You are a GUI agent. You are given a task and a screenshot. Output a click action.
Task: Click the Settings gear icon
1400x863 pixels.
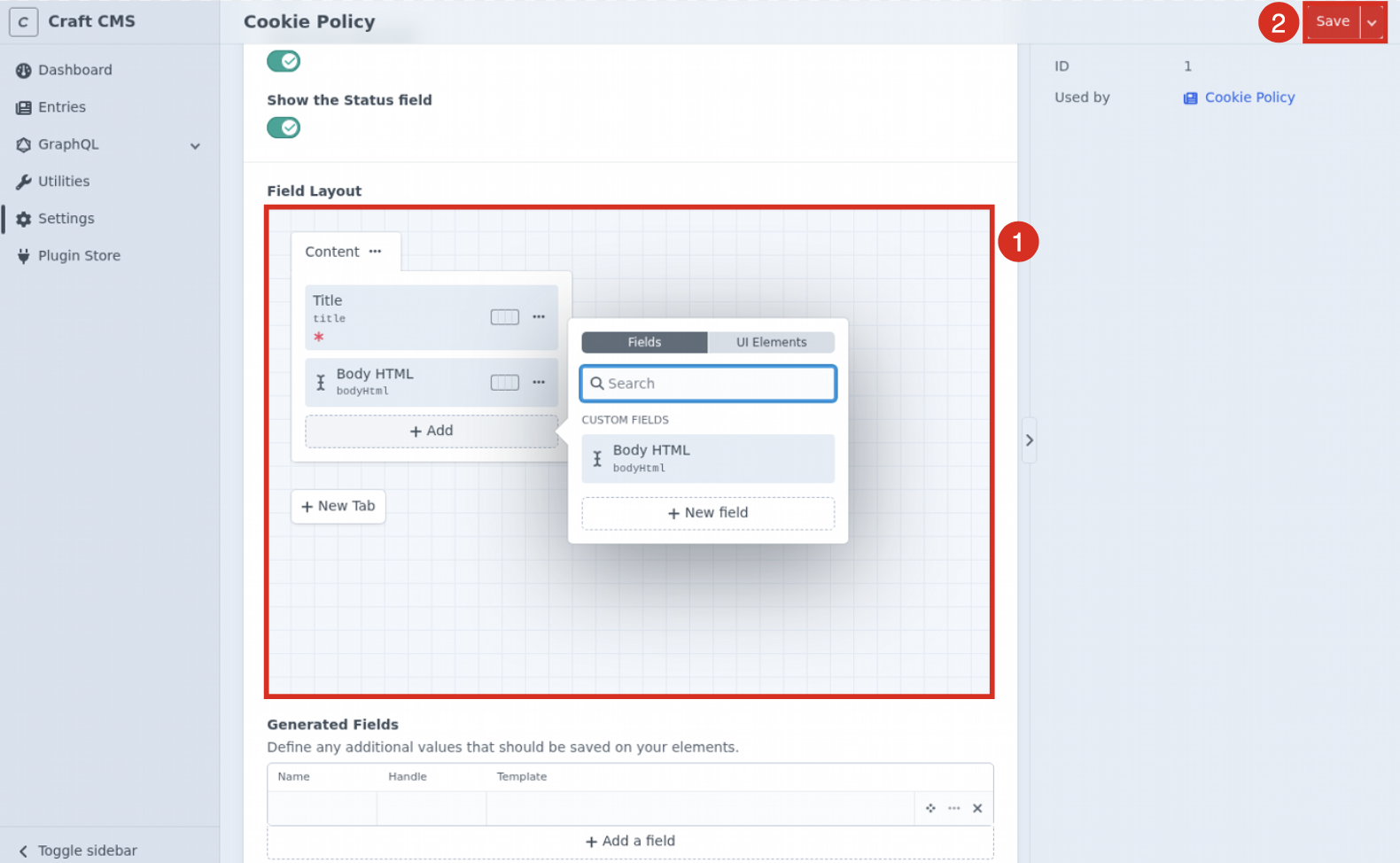click(x=24, y=219)
